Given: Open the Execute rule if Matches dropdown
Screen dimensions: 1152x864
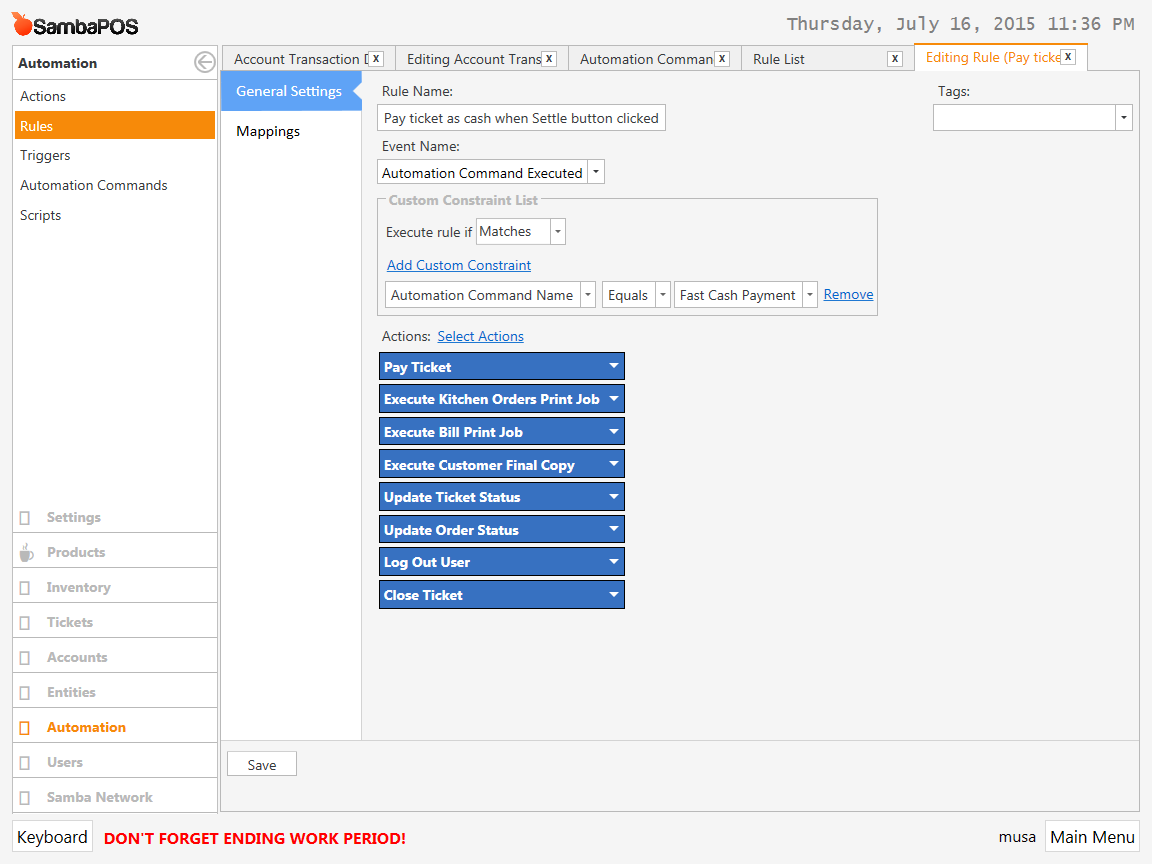Looking at the screenshot, I should click(x=558, y=231).
